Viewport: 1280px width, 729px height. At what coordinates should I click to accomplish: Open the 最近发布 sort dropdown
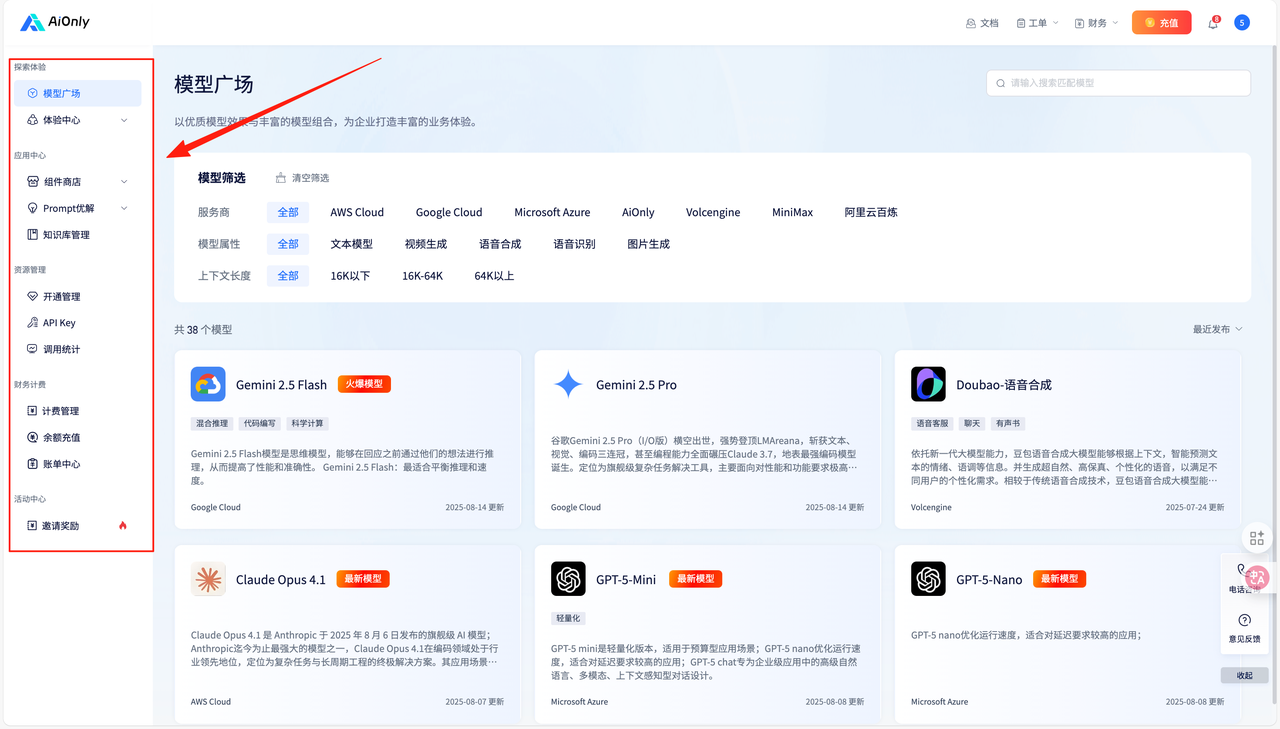pyautogui.click(x=1217, y=329)
